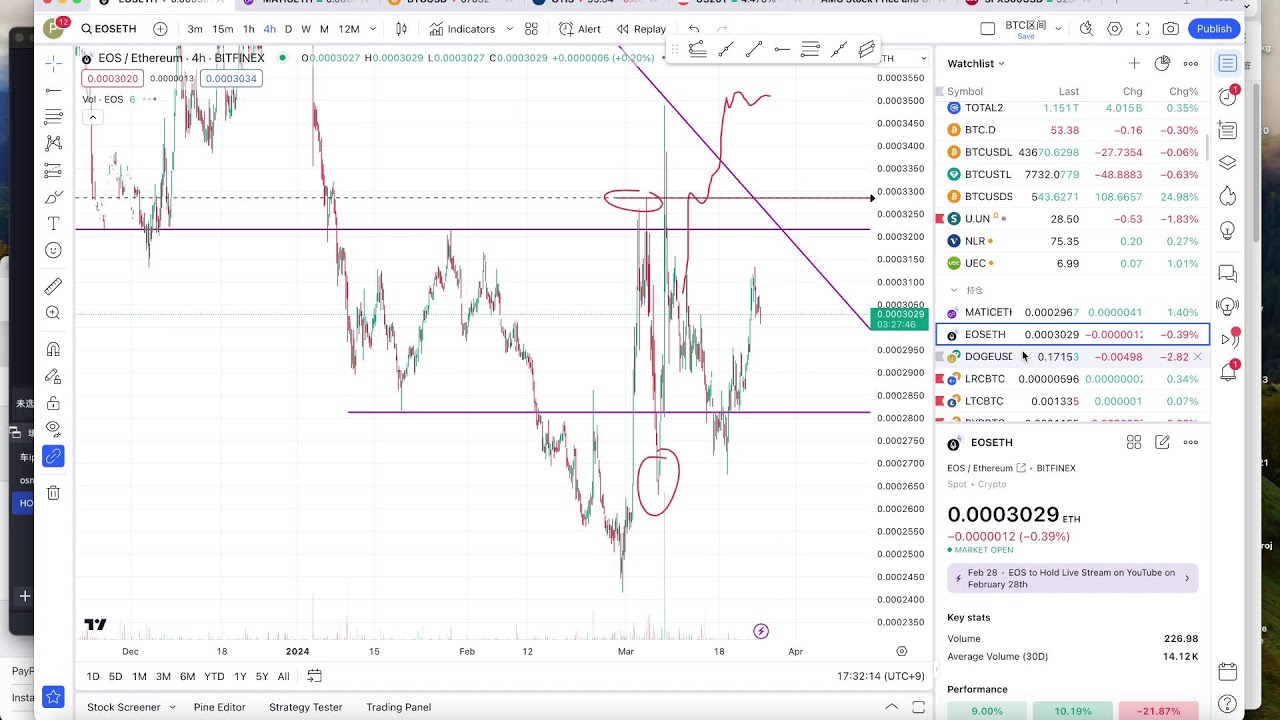Open the Hotlists flame icon in sidebar
1280x720 pixels.
click(1228, 197)
